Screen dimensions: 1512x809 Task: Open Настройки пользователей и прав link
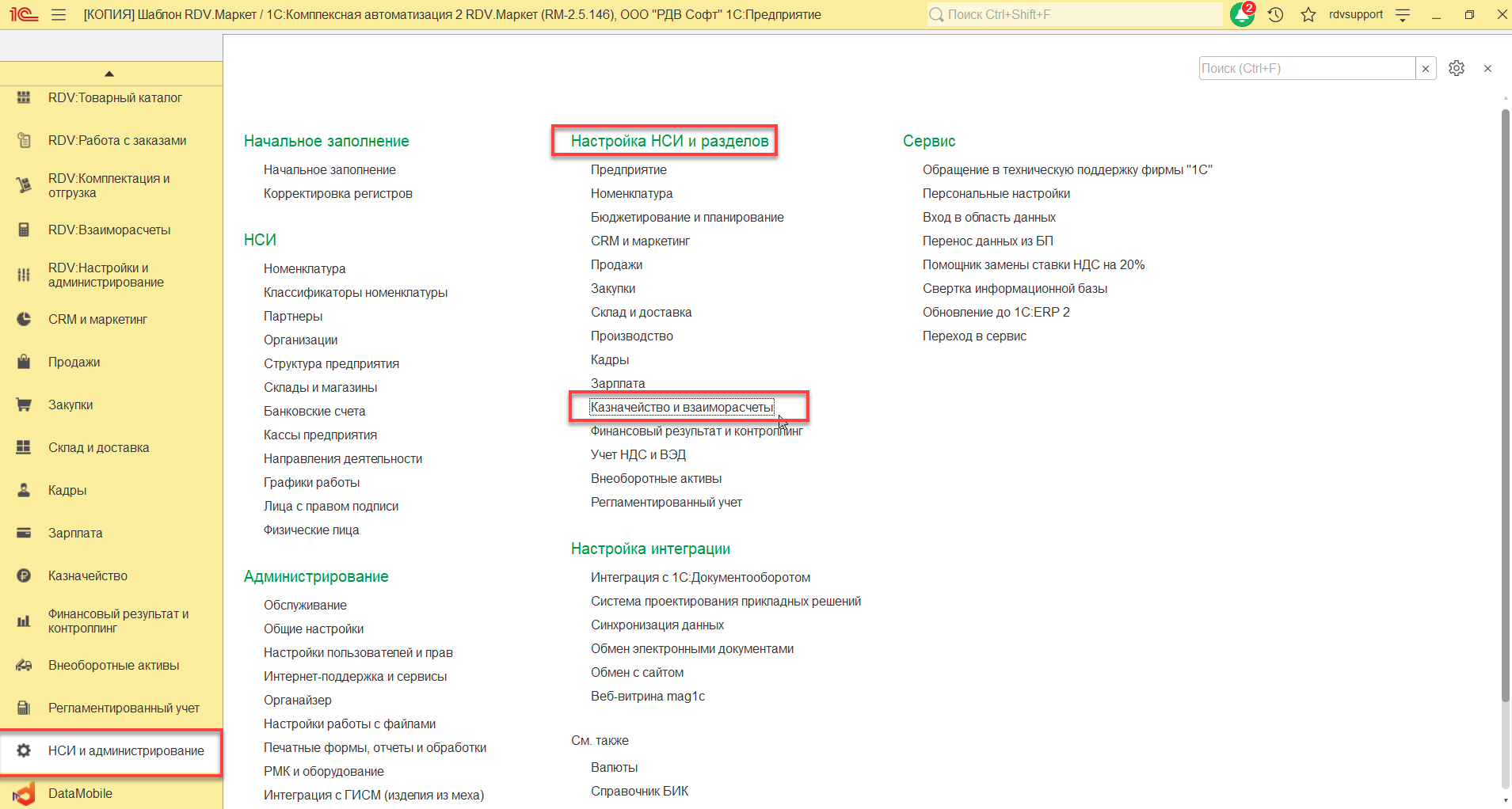tap(358, 652)
